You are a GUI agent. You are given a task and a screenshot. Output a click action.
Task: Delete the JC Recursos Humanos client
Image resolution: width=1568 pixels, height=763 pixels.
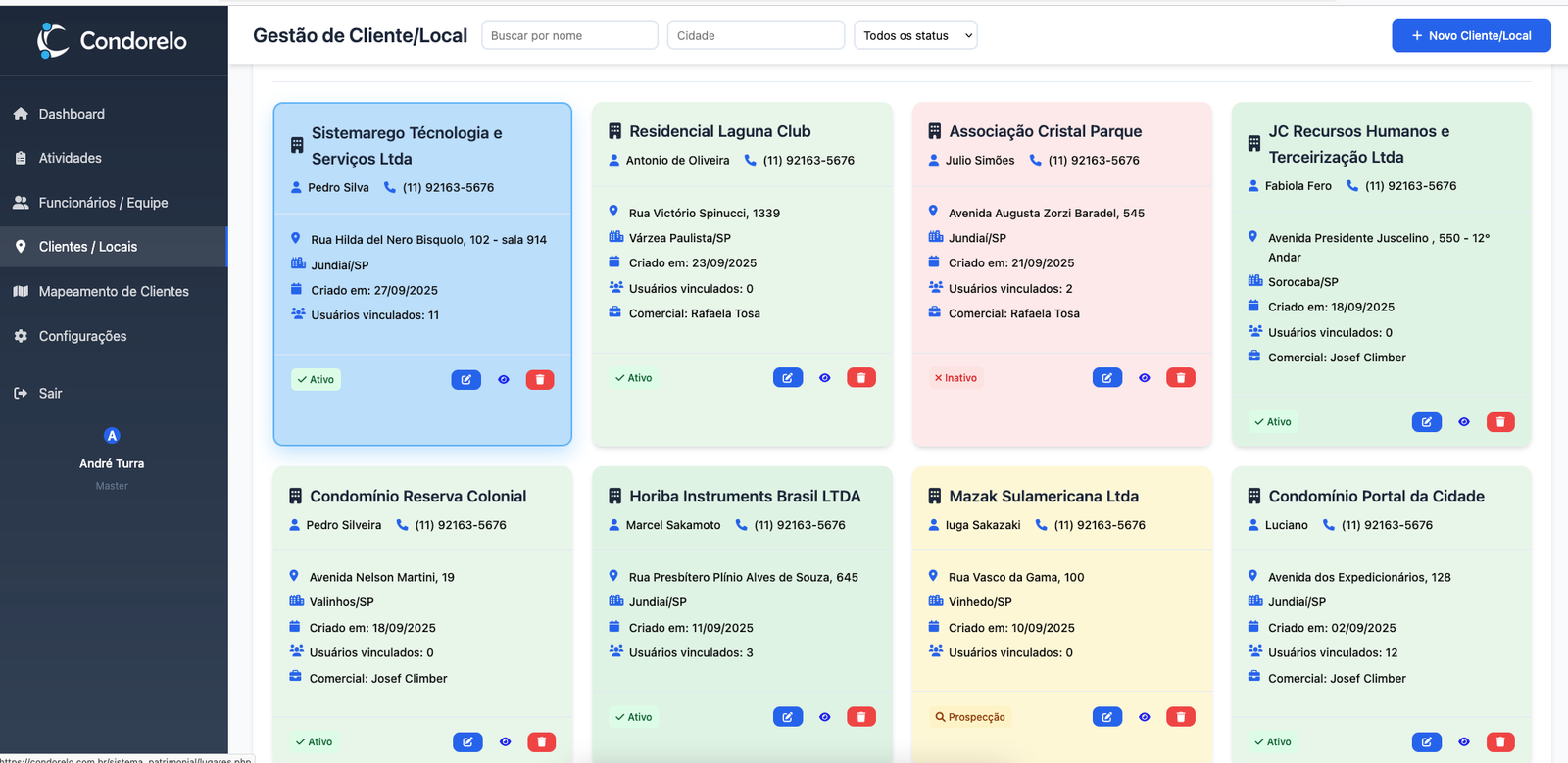pyautogui.click(x=1499, y=422)
